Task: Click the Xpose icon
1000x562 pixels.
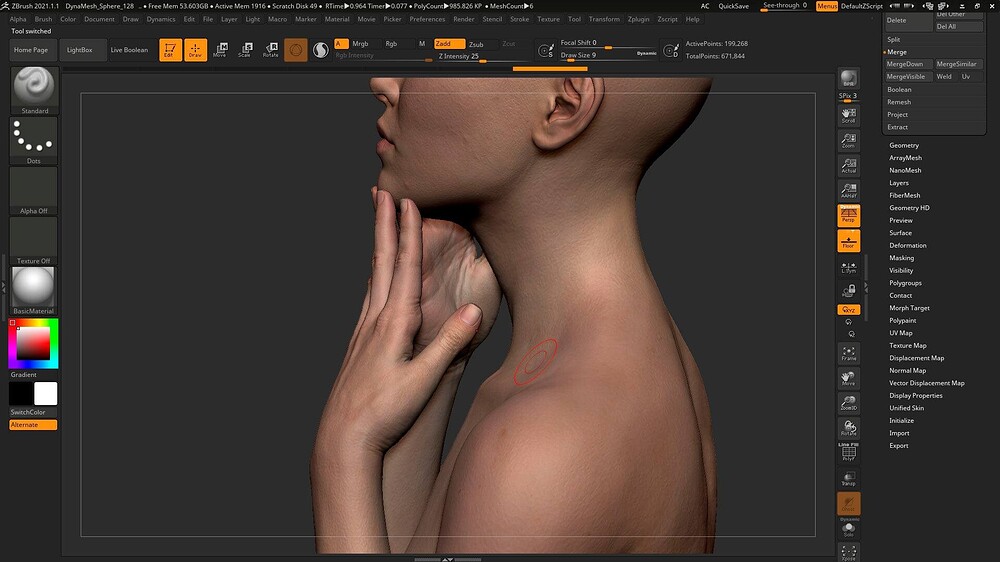Action: click(x=848, y=552)
